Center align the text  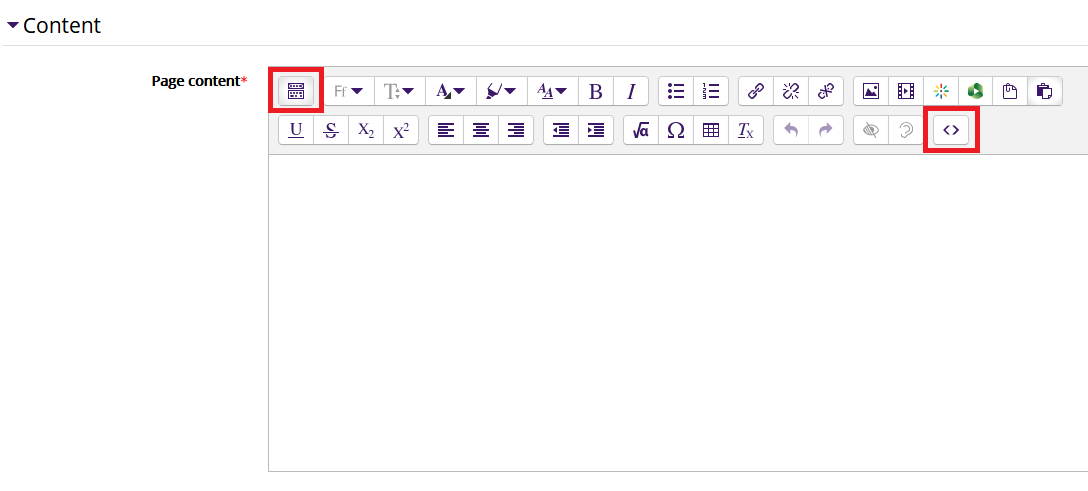[x=481, y=130]
